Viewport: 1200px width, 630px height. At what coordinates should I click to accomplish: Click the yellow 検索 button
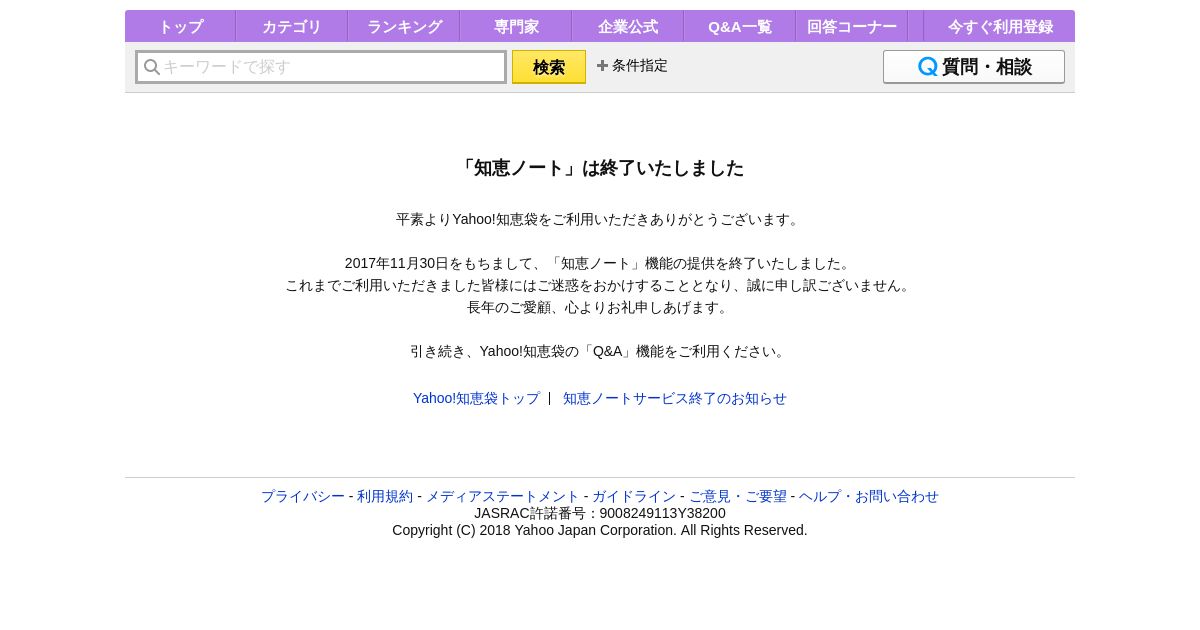(x=549, y=67)
